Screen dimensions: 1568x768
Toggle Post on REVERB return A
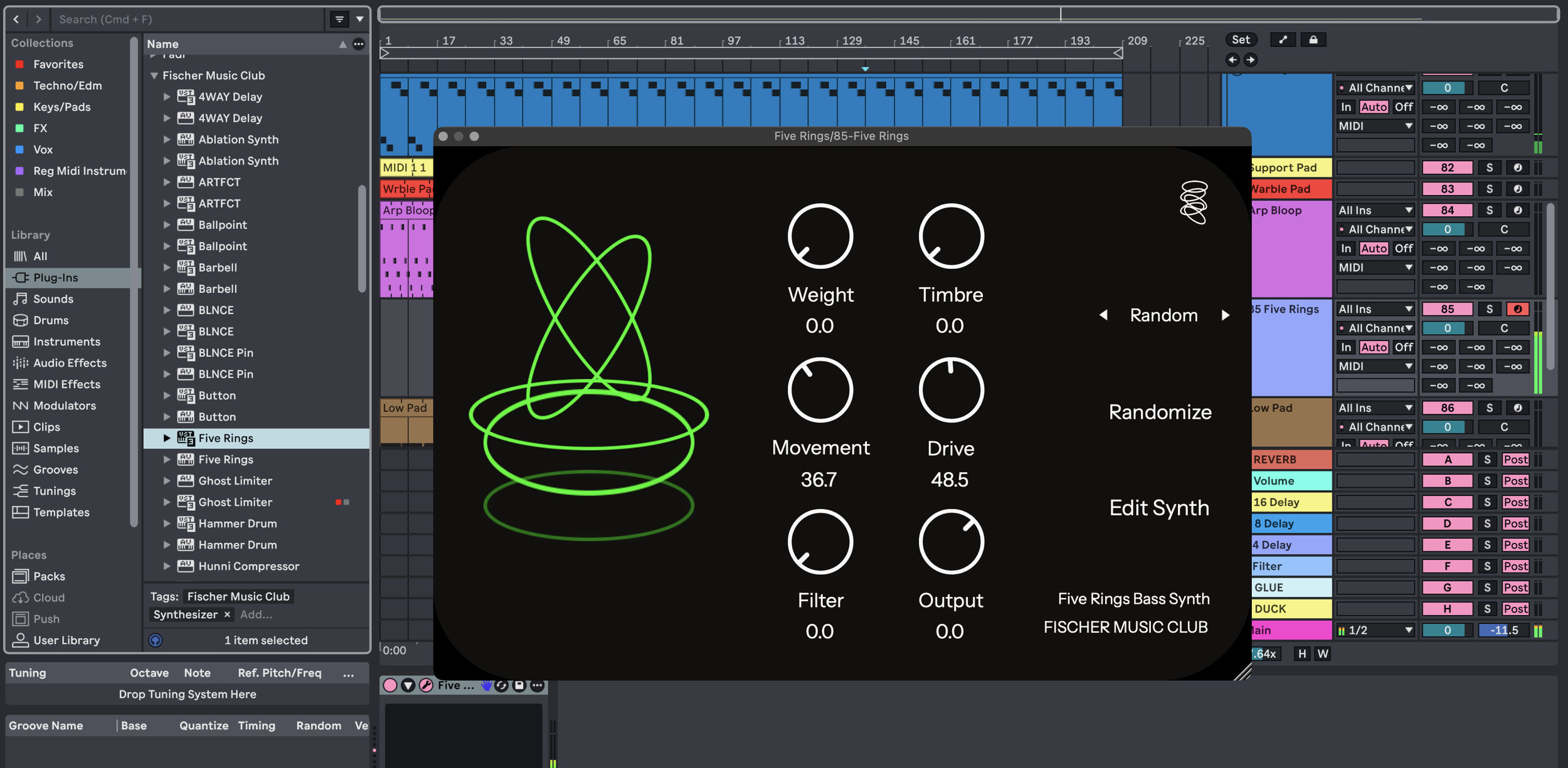point(1515,460)
